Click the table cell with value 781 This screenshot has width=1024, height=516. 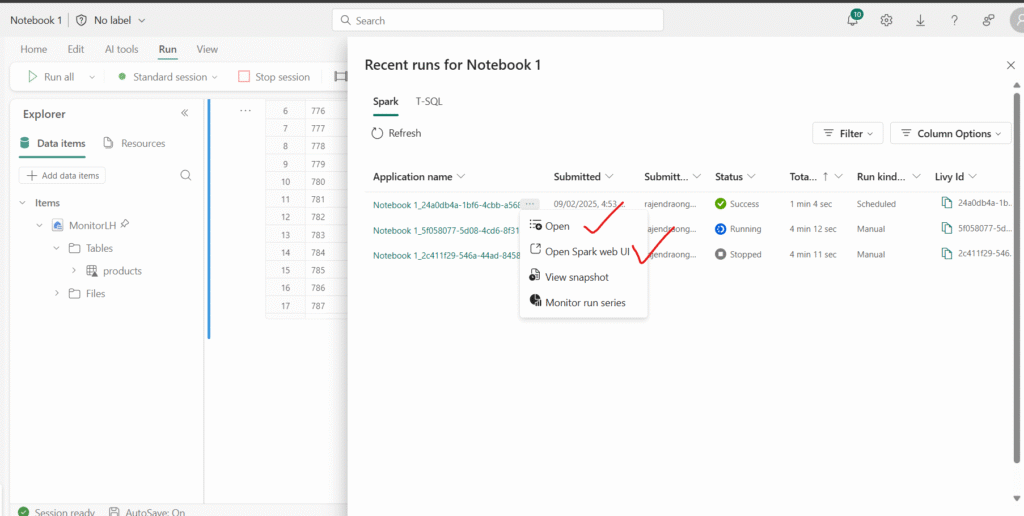tap(318, 199)
